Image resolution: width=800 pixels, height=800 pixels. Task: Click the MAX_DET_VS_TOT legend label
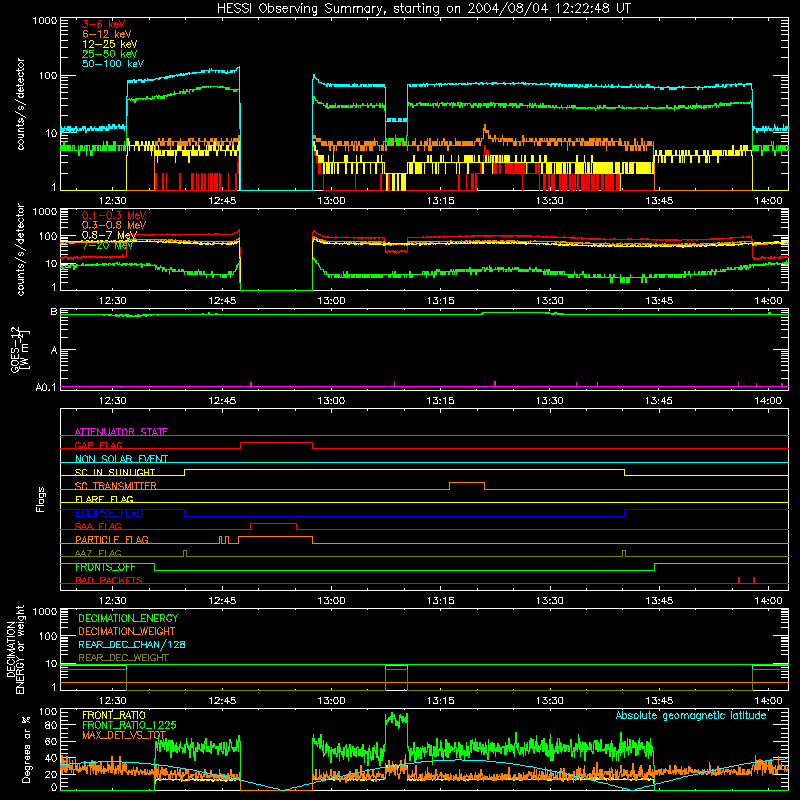124,735
